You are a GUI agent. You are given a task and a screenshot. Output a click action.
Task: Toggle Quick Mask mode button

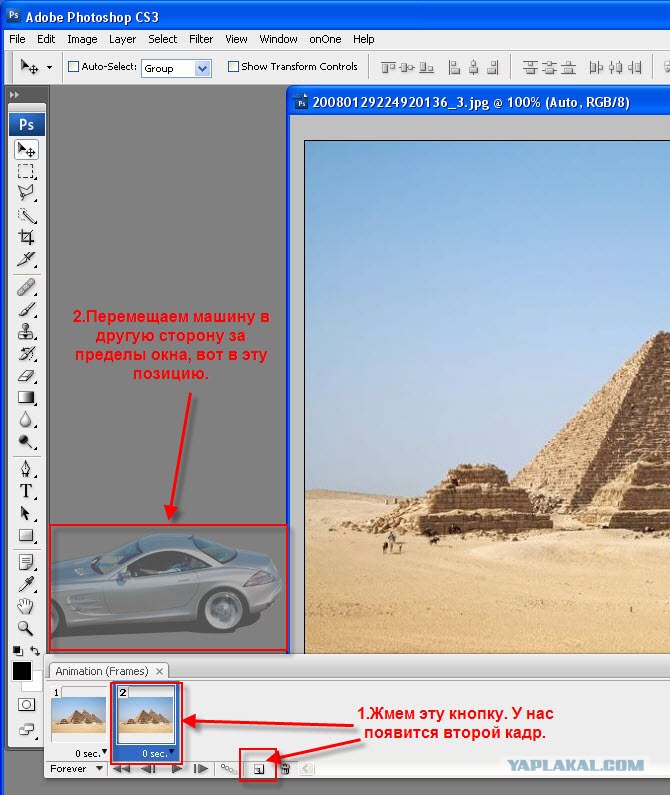[x=26, y=705]
